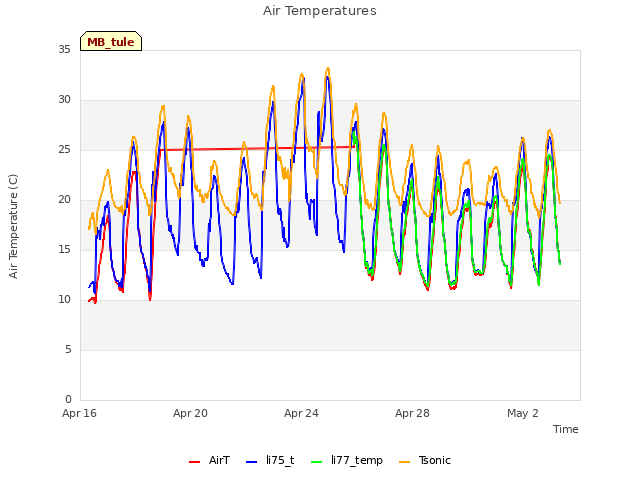Click the Time axis title
640x480 pixels.
[566, 429]
